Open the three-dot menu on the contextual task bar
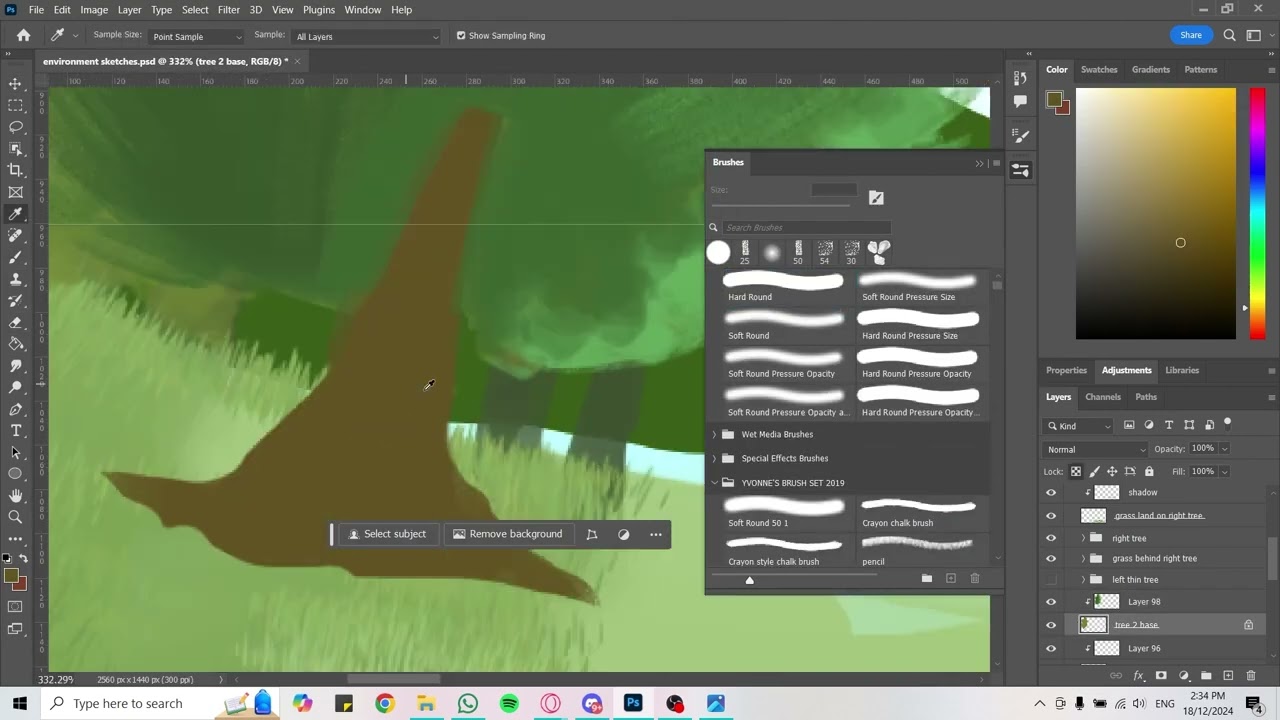 [656, 534]
